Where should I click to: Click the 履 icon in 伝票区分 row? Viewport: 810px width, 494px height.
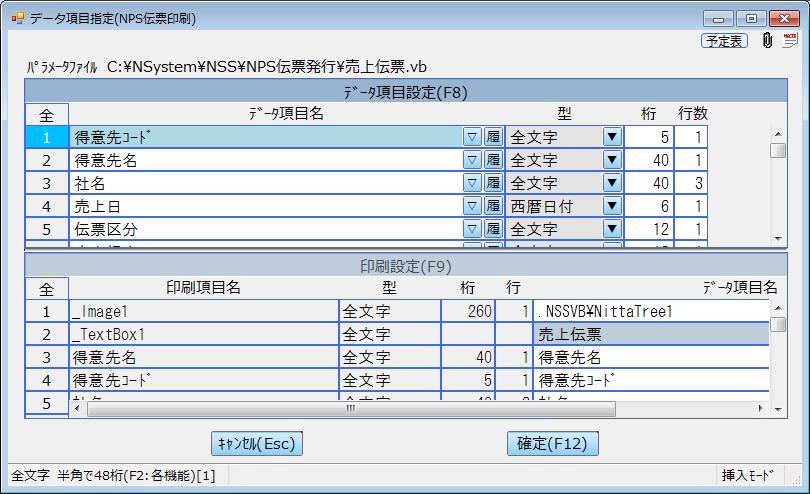click(493, 229)
